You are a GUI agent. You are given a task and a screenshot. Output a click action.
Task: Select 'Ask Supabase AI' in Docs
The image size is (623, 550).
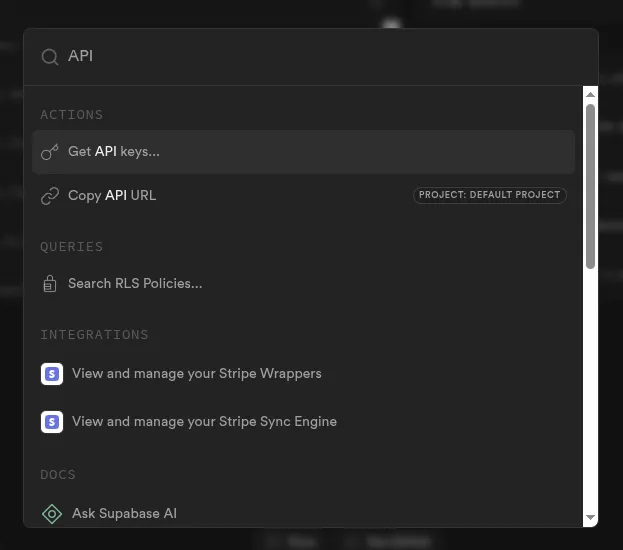(x=124, y=514)
